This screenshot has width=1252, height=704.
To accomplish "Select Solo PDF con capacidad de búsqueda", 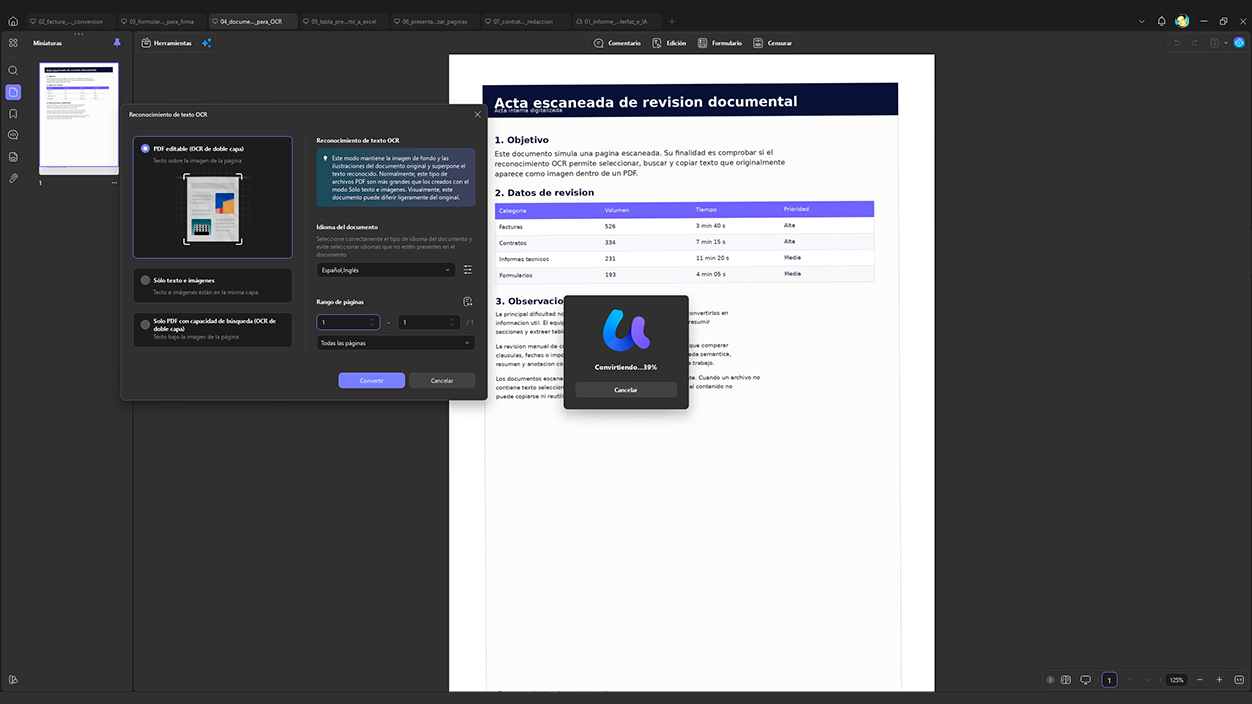I will (x=213, y=330).
